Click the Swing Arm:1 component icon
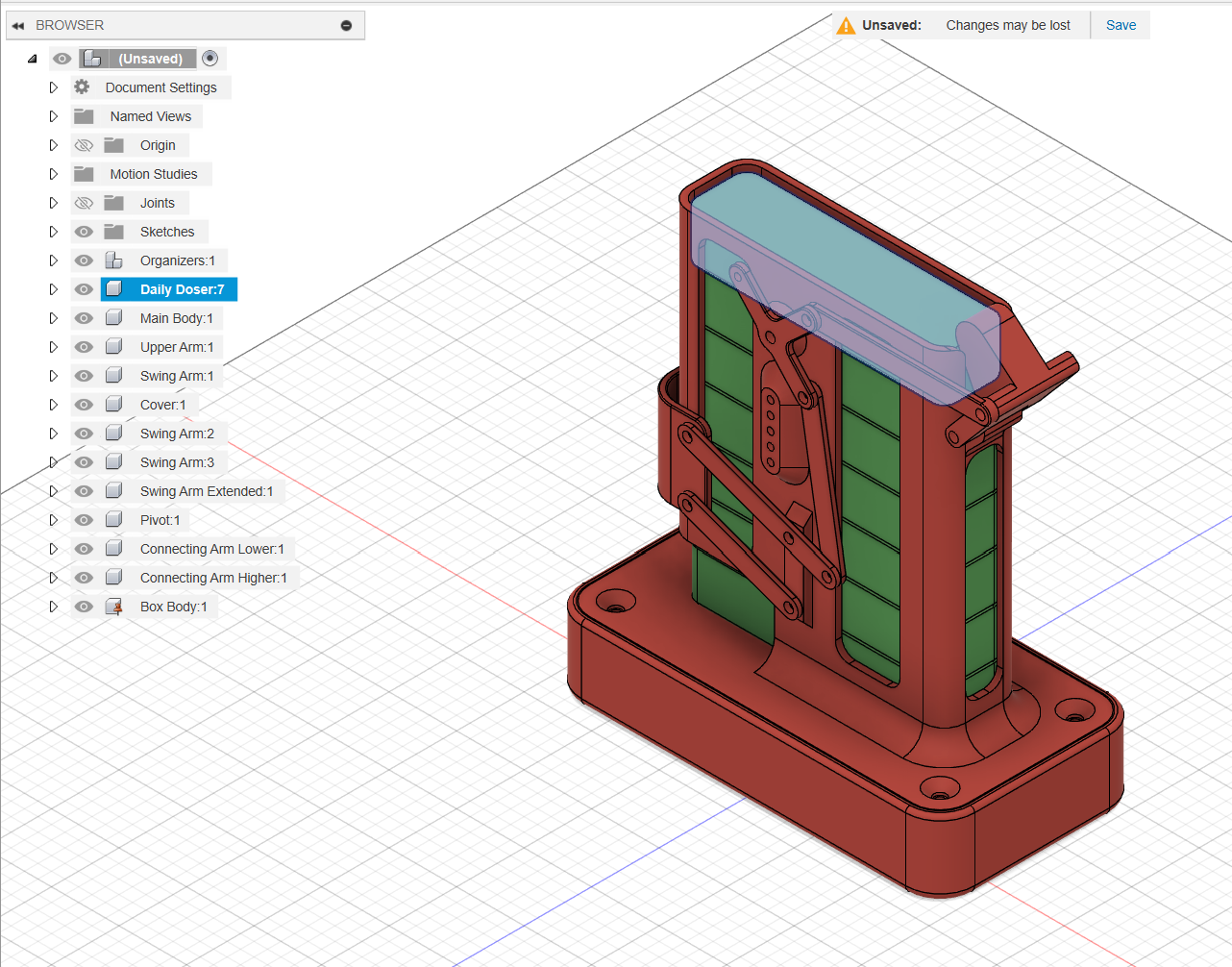This screenshot has height=967, width=1232. click(x=113, y=376)
